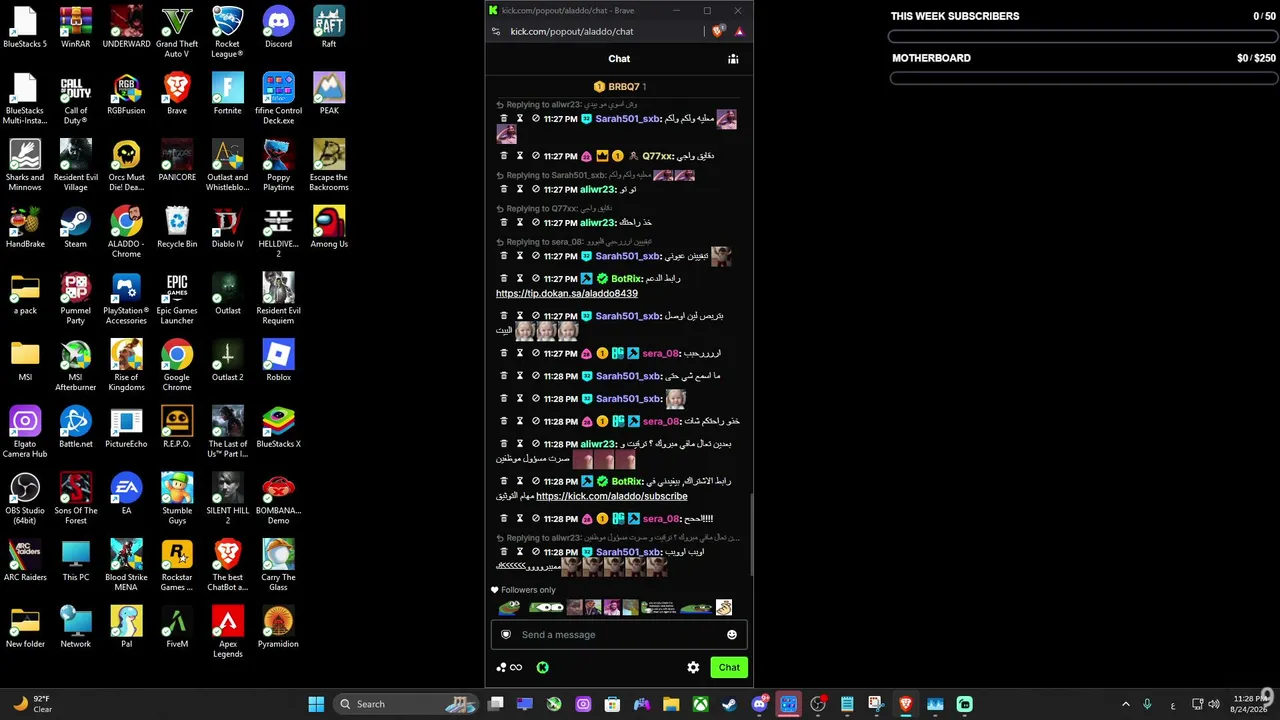The image size is (1280, 720).
Task: Select the Among Us desktop icon
Action: tap(329, 228)
